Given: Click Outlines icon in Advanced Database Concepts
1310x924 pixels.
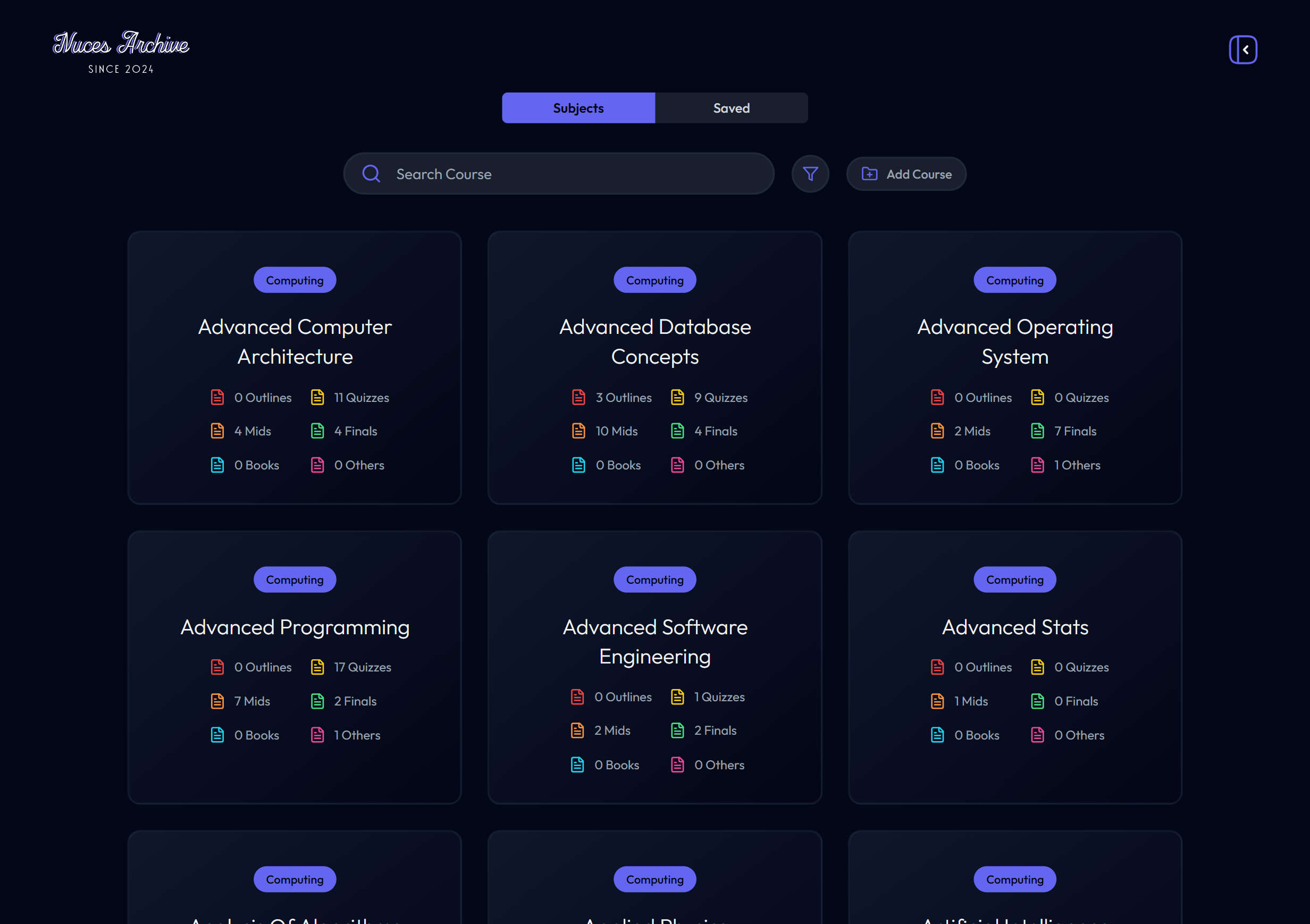Looking at the screenshot, I should click(578, 397).
